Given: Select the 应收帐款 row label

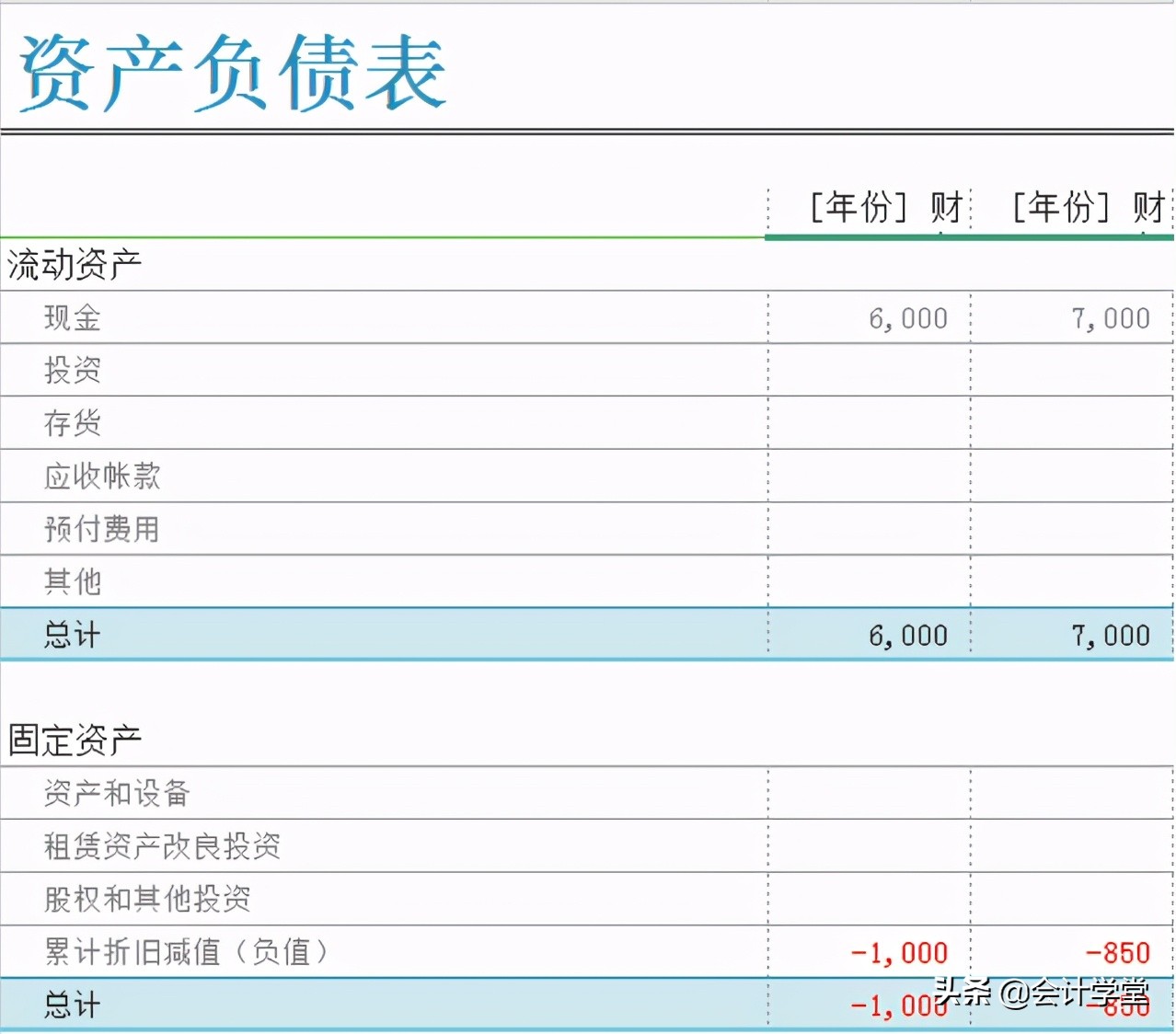Looking at the screenshot, I should 101,477.
